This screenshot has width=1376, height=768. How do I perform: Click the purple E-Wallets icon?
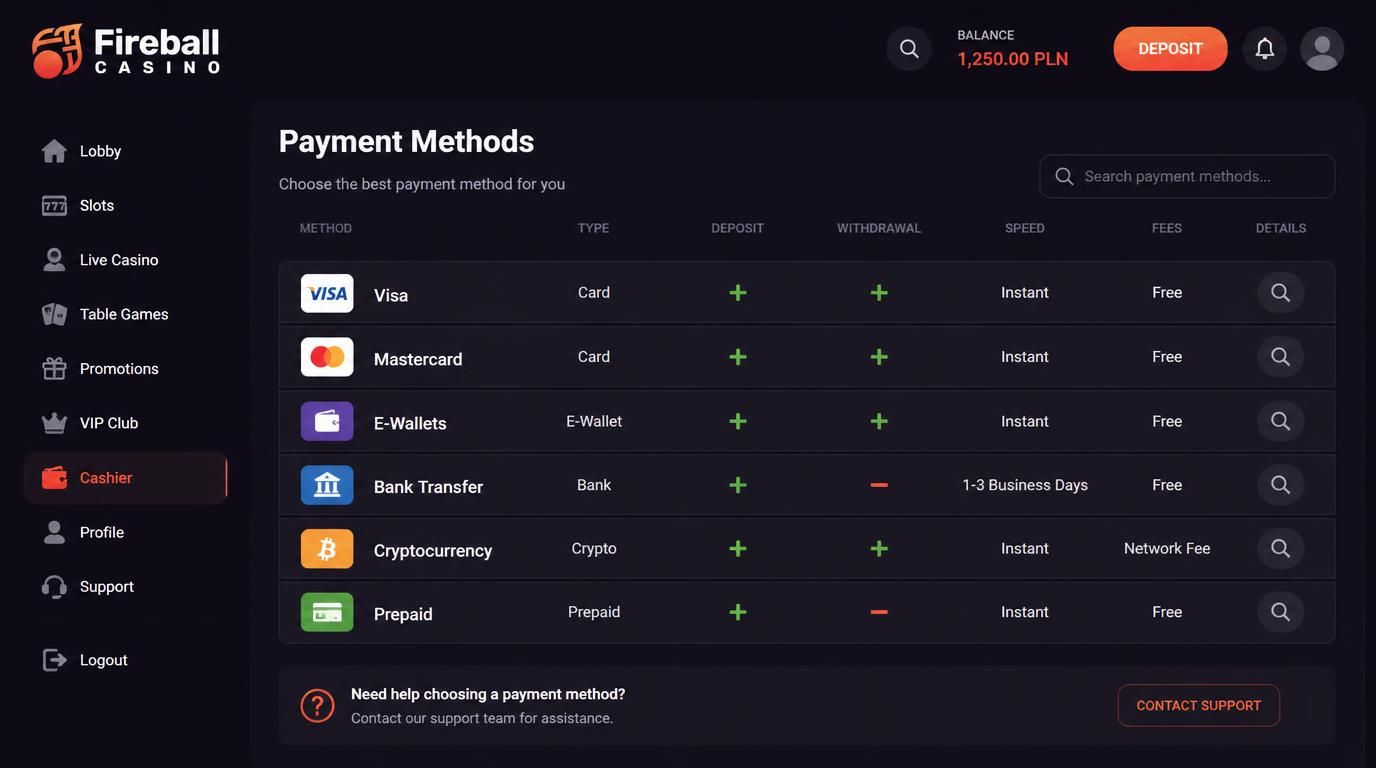point(327,421)
